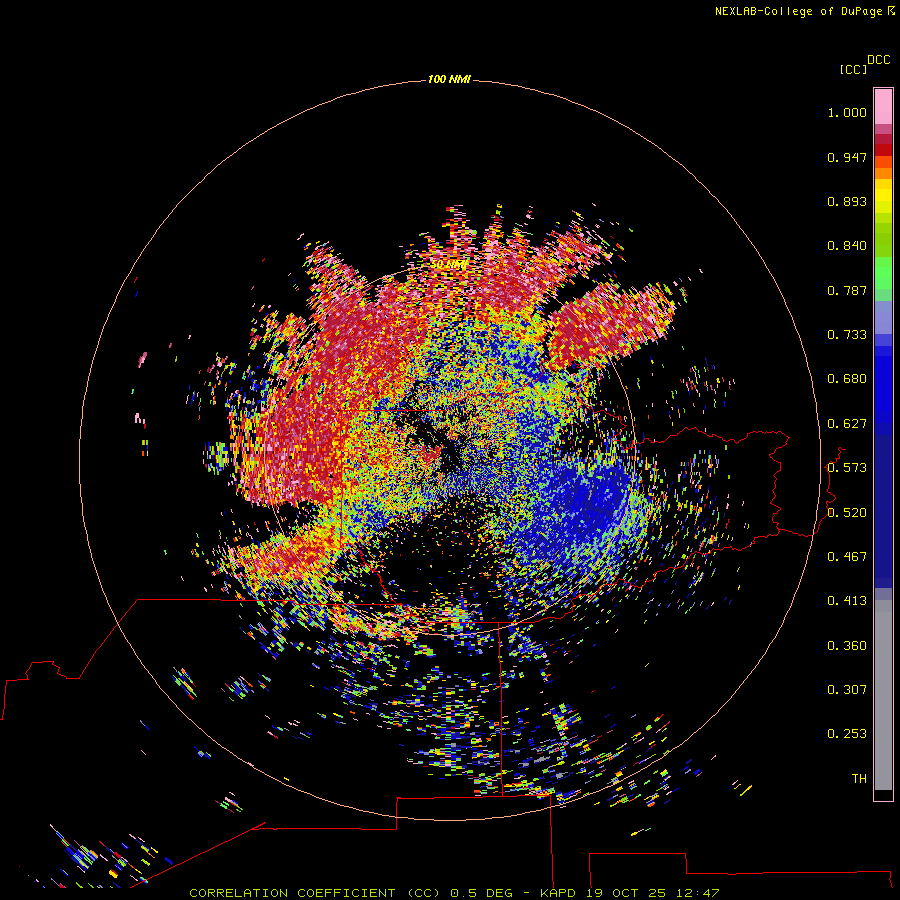The height and width of the screenshot is (900, 900).
Task: Click the 100 NMI range ring label
Action: (x=449, y=79)
